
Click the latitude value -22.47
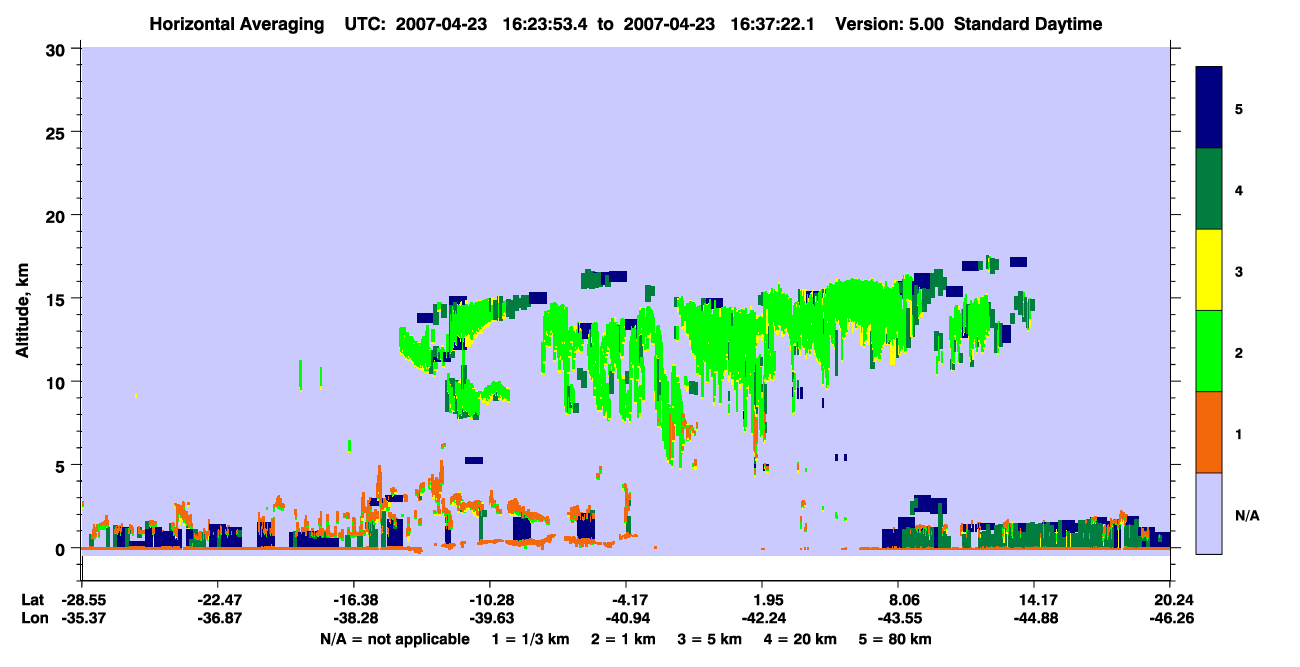point(217,600)
